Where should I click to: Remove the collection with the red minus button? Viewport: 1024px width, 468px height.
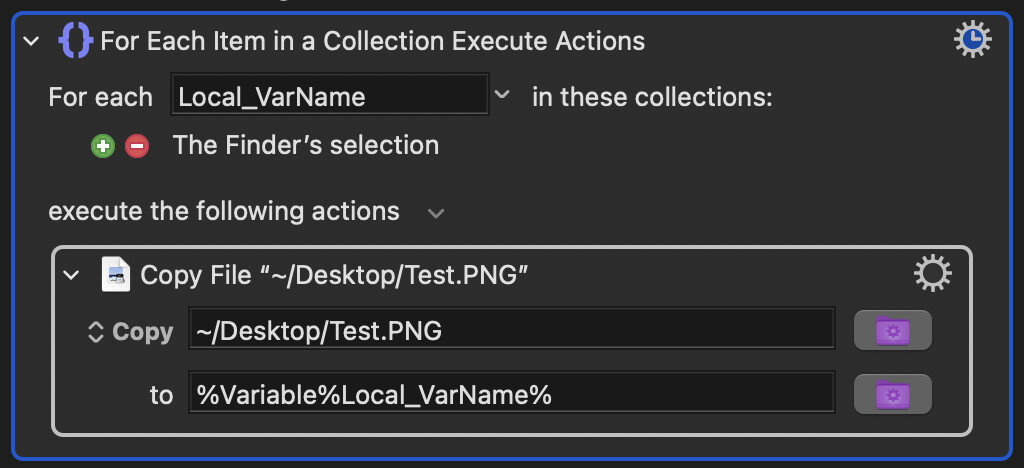136,146
